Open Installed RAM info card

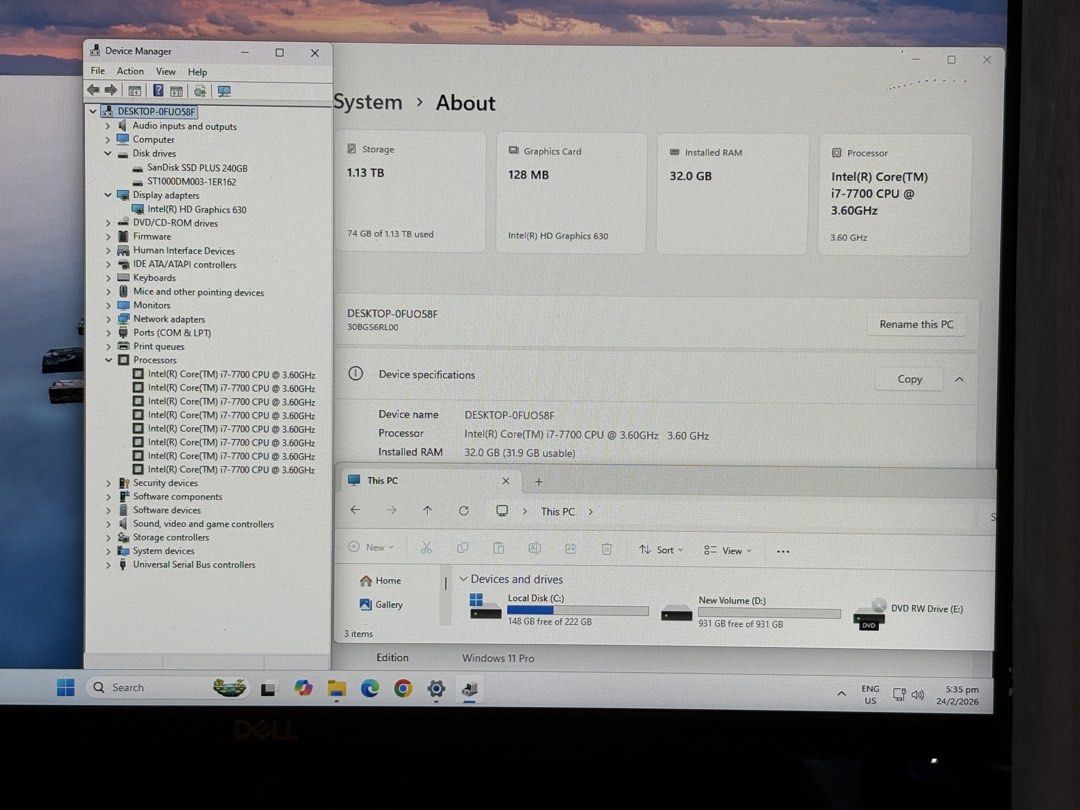731,194
